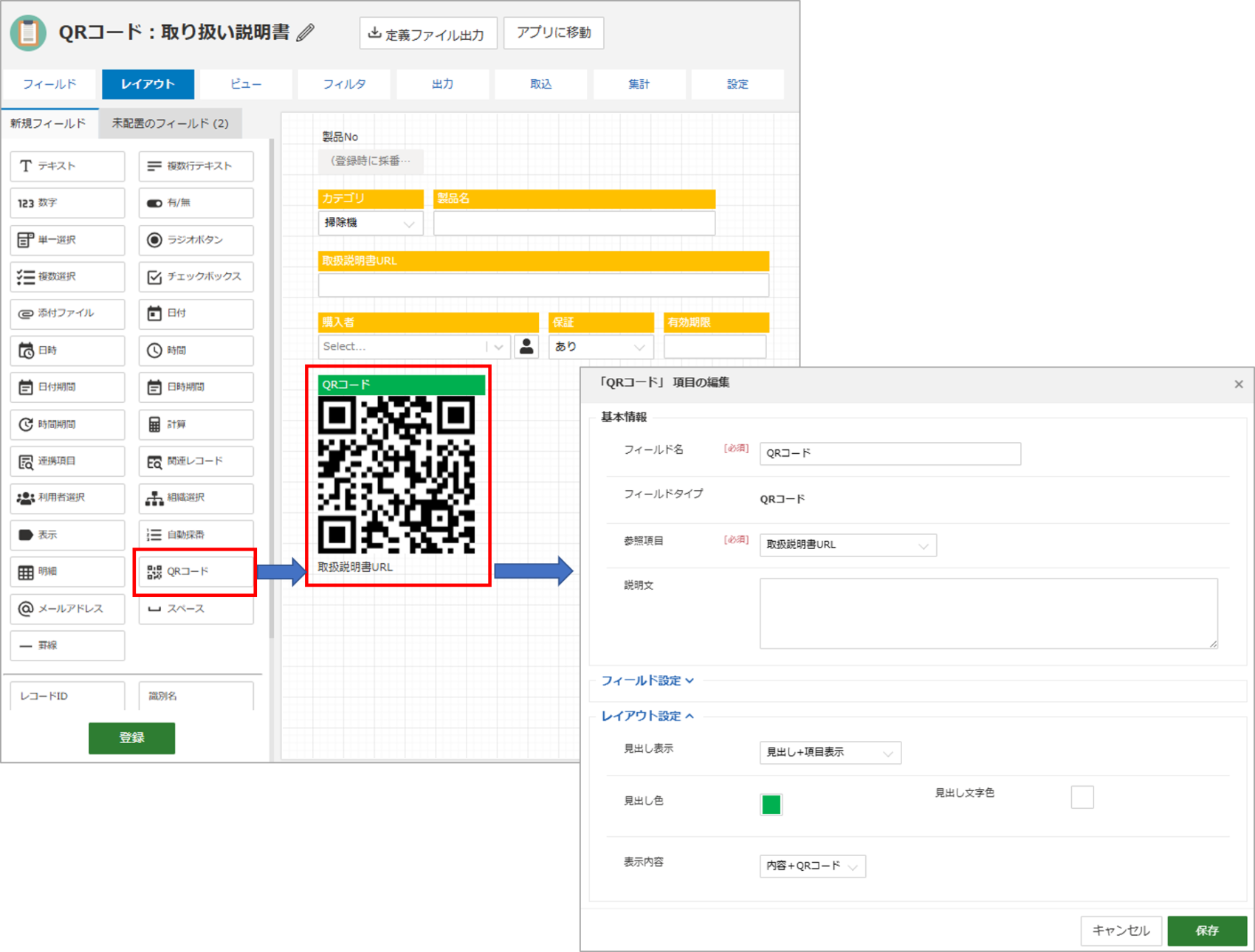Image resolution: width=1255 pixels, height=952 pixels.
Task: Save the QRコード field settings
Action: 1207,931
